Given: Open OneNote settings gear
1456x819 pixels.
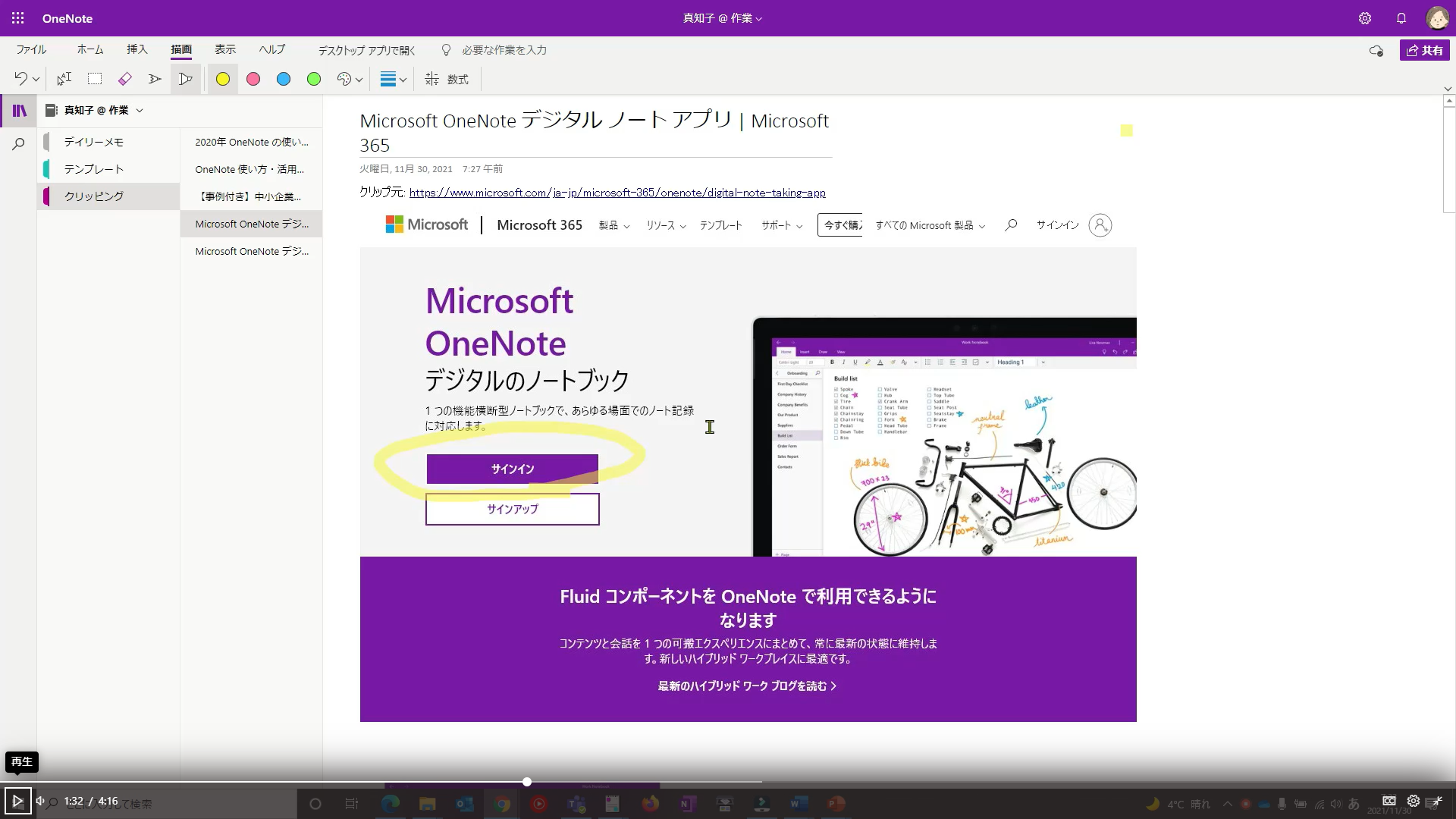Looking at the screenshot, I should point(1365,18).
